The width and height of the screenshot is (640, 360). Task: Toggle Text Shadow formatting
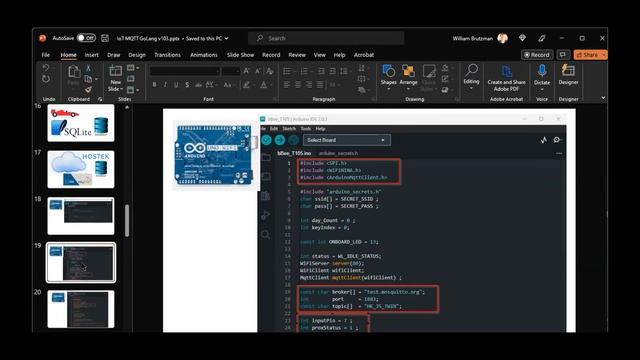click(x=187, y=85)
